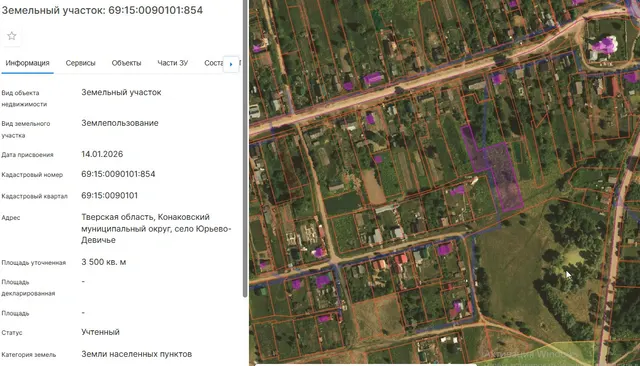The image size is (640, 366).
Task: Switch to the Части ЗУ tab
Action: (x=173, y=63)
